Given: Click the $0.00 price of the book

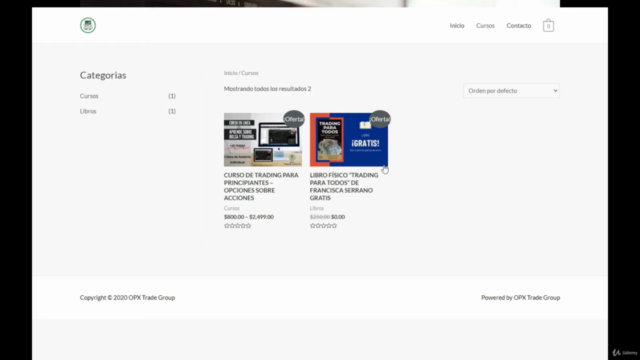Looking at the screenshot, I should tap(338, 217).
